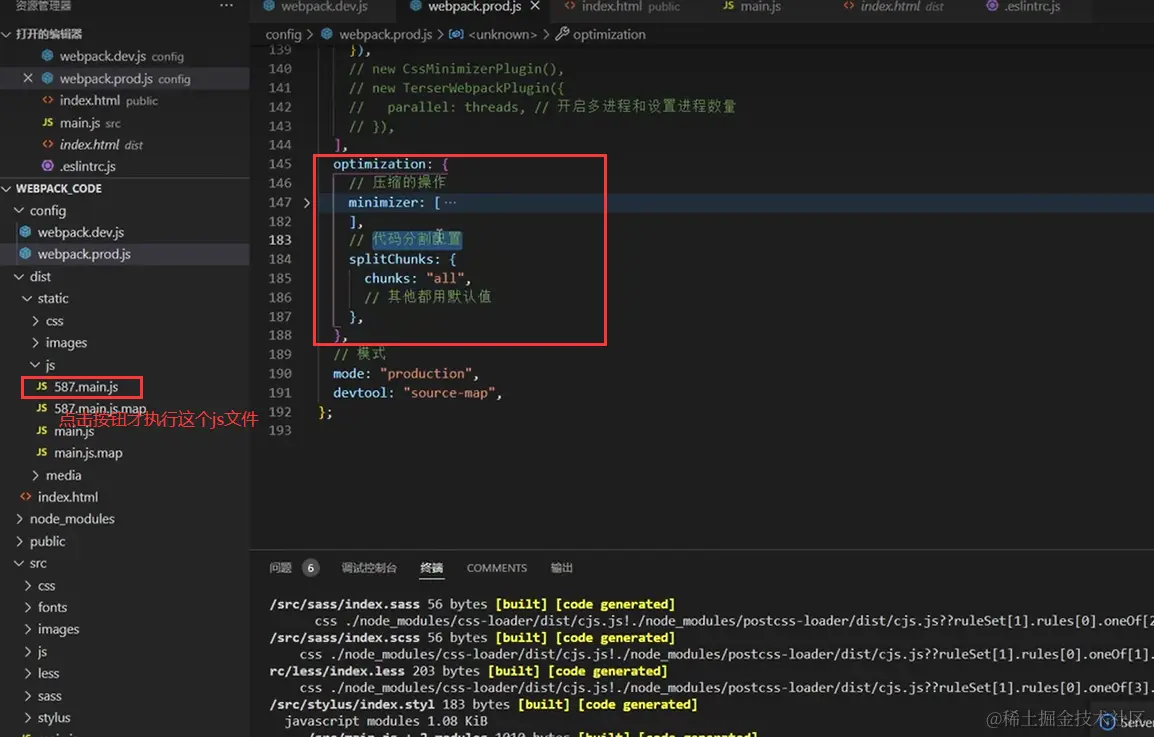Click line number 190 in gutter
Screen dimensions: 1154x737
280,373
